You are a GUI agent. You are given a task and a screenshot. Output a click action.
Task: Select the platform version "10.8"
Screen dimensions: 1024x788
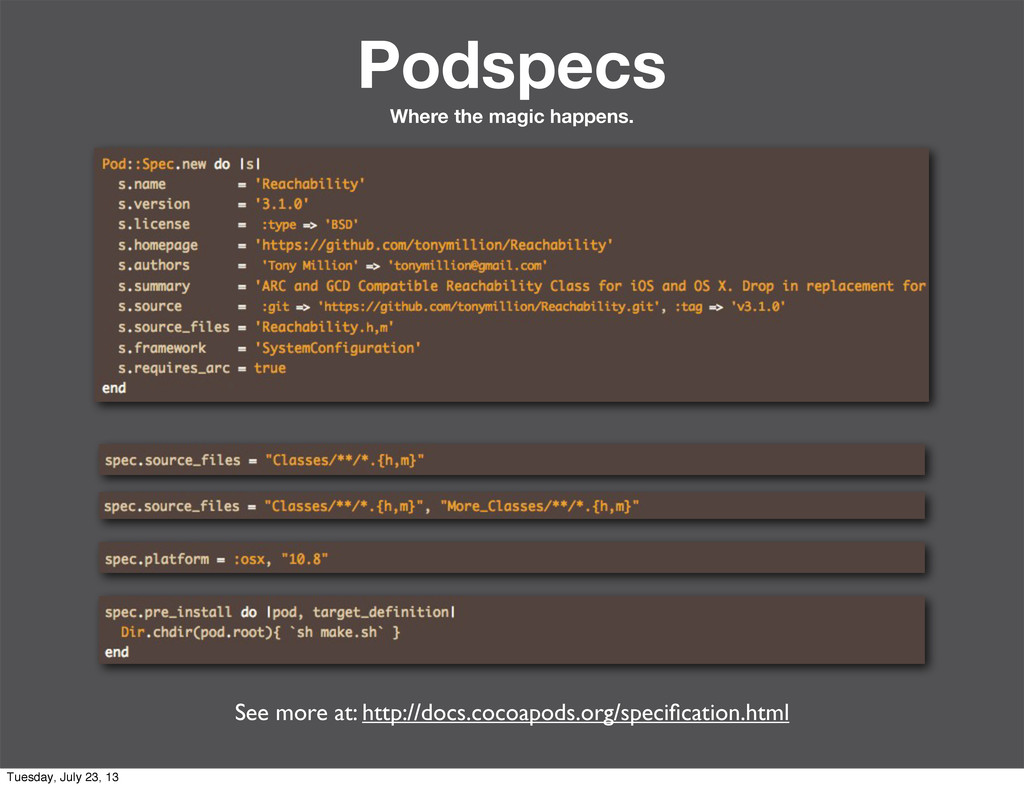(x=304, y=559)
